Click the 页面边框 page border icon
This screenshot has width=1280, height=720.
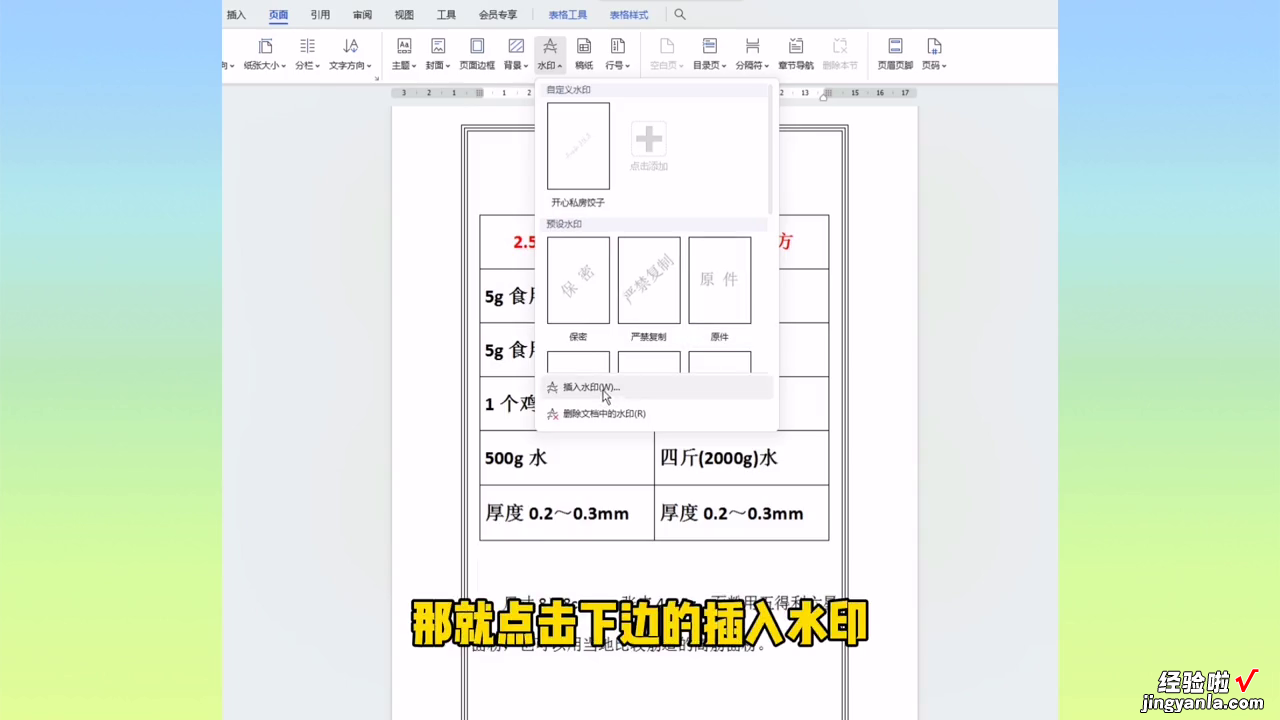tap(477, 46)
